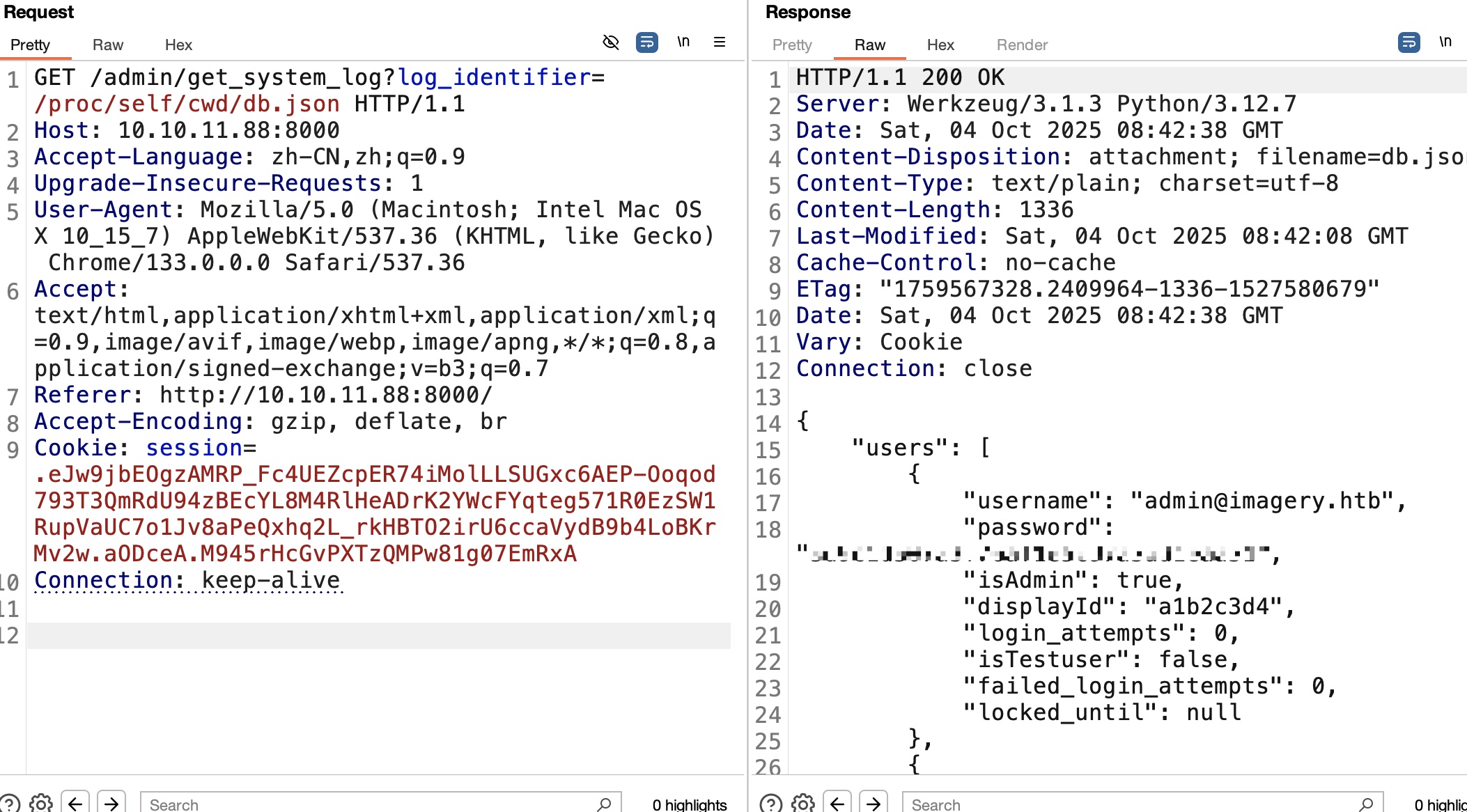Go to previous match arrow in Request search
1467x812 pixels.
(75, 804)
